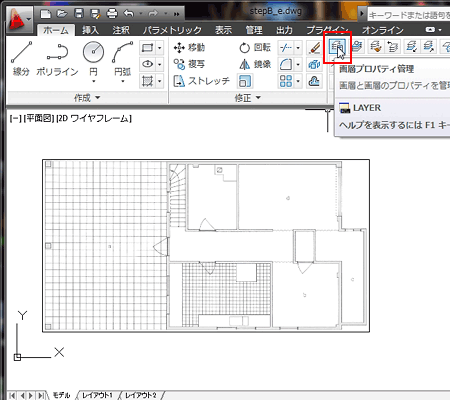The image size is (450, 400).
Task: Click the Scale icon beside ストレッチ
Action: (245, 81)
